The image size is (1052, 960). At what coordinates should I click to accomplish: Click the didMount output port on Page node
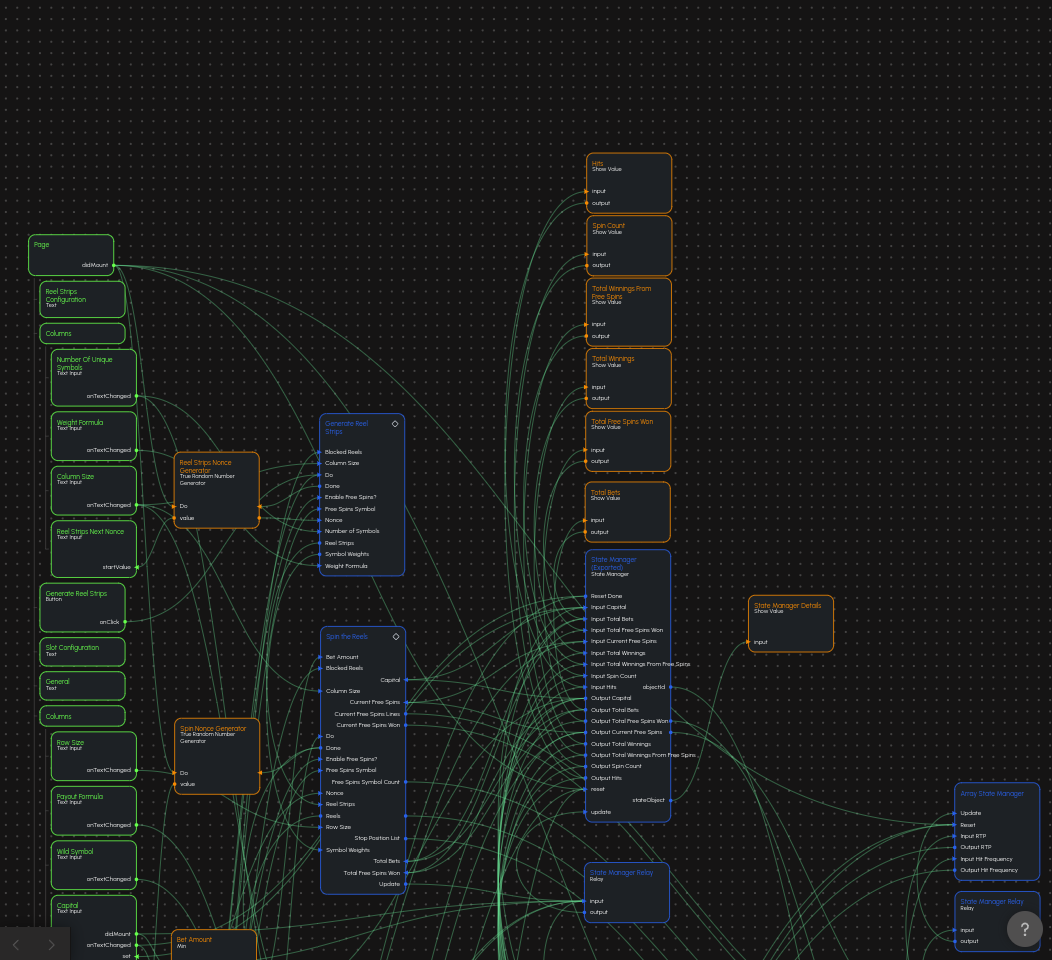pos(113,265)
